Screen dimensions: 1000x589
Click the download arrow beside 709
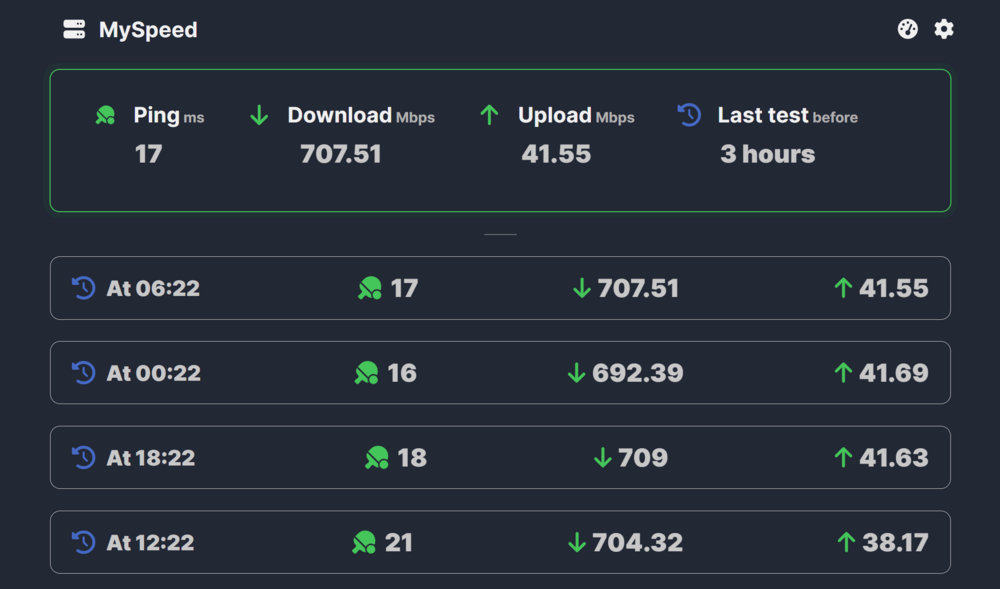tap(603, 458)
